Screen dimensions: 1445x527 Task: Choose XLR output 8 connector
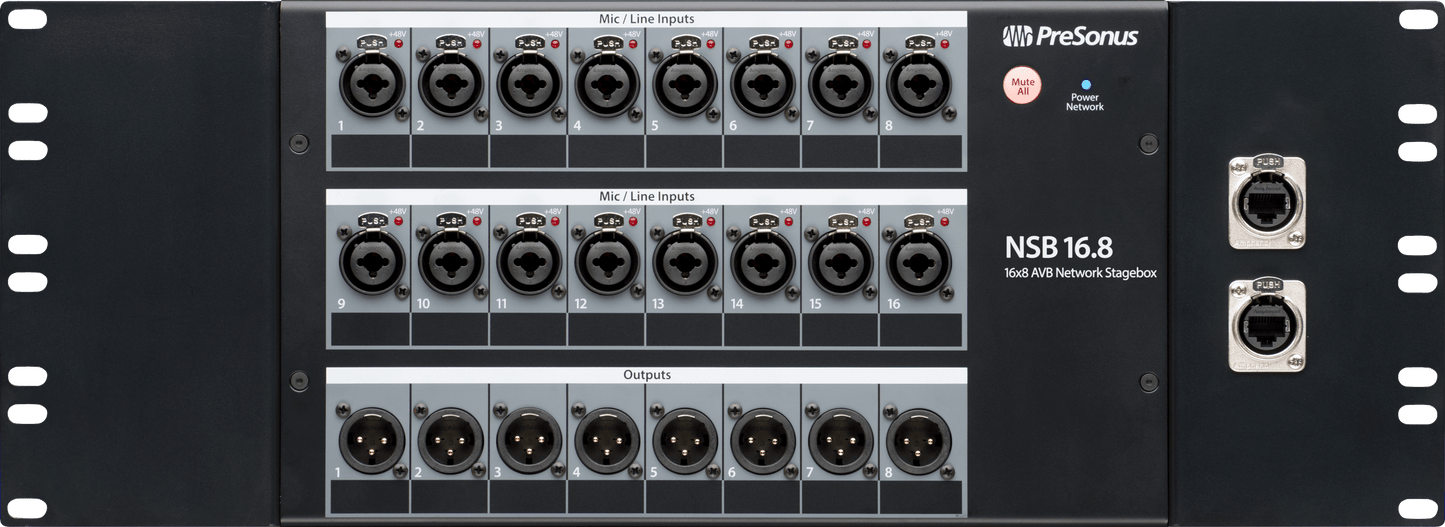(919, 440)
